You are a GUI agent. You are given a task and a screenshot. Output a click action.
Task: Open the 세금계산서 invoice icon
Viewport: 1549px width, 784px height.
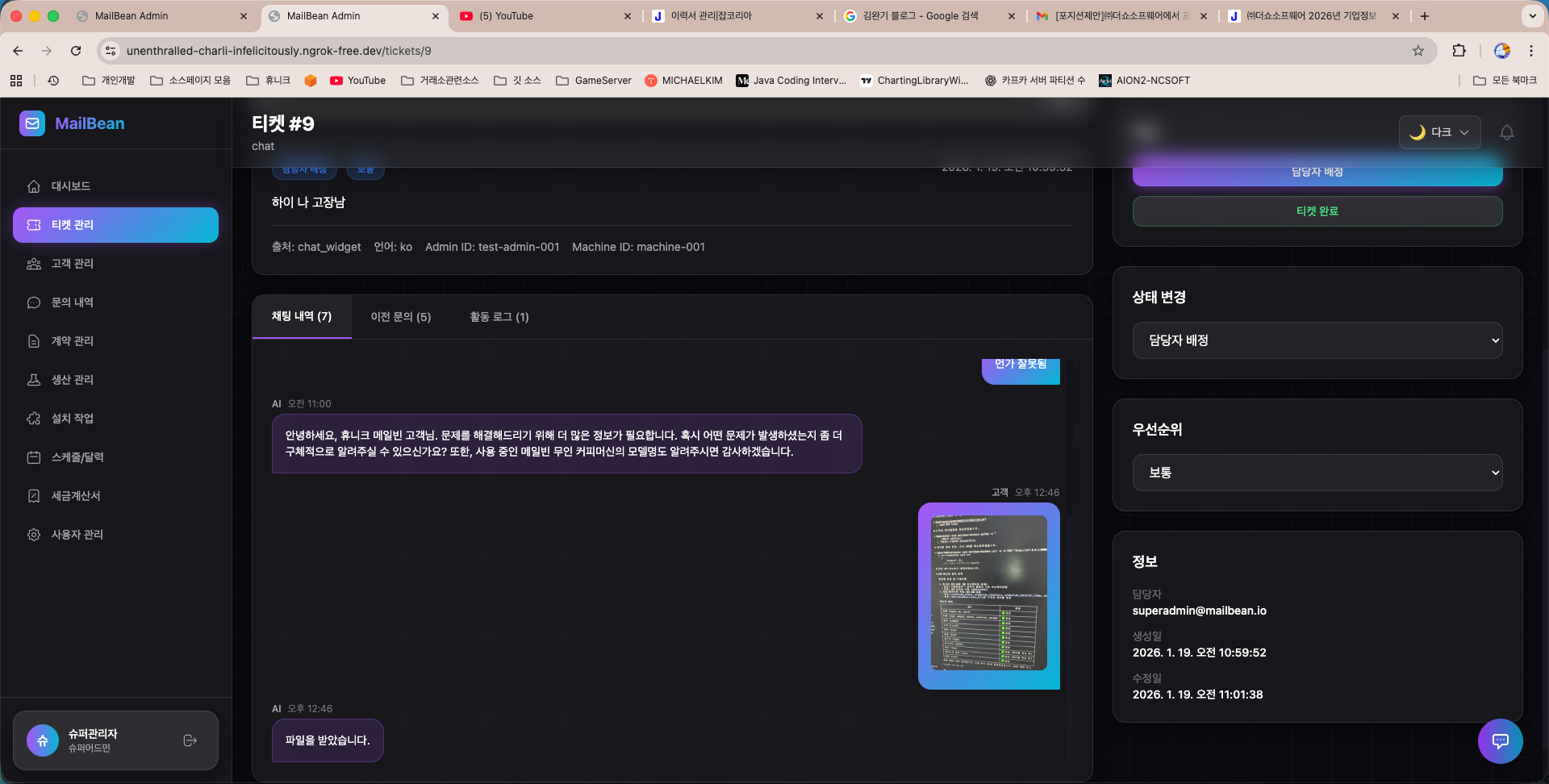pyautogui.click(x=34, y=496)
